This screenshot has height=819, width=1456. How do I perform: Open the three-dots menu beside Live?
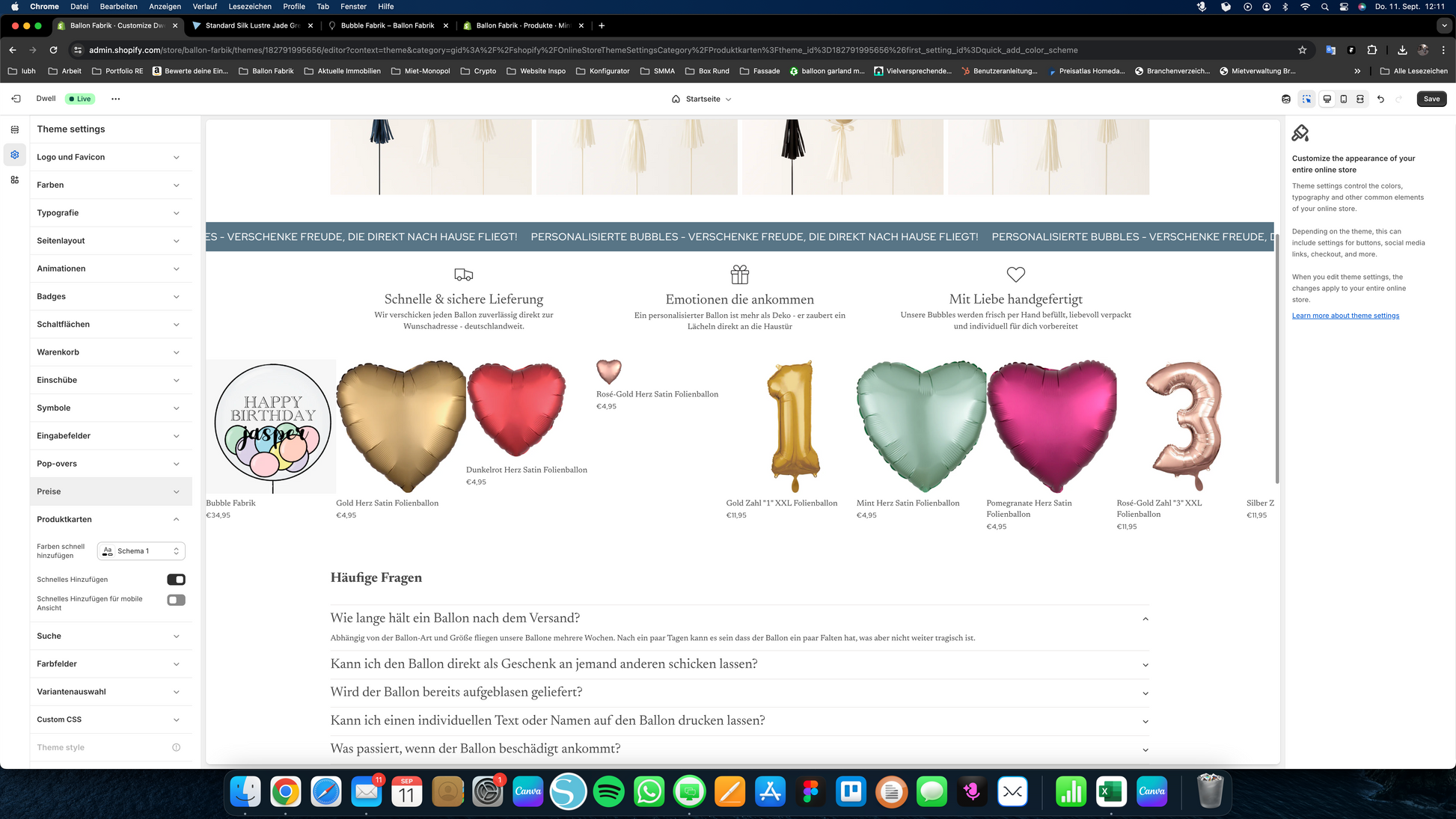pos(115,99)
